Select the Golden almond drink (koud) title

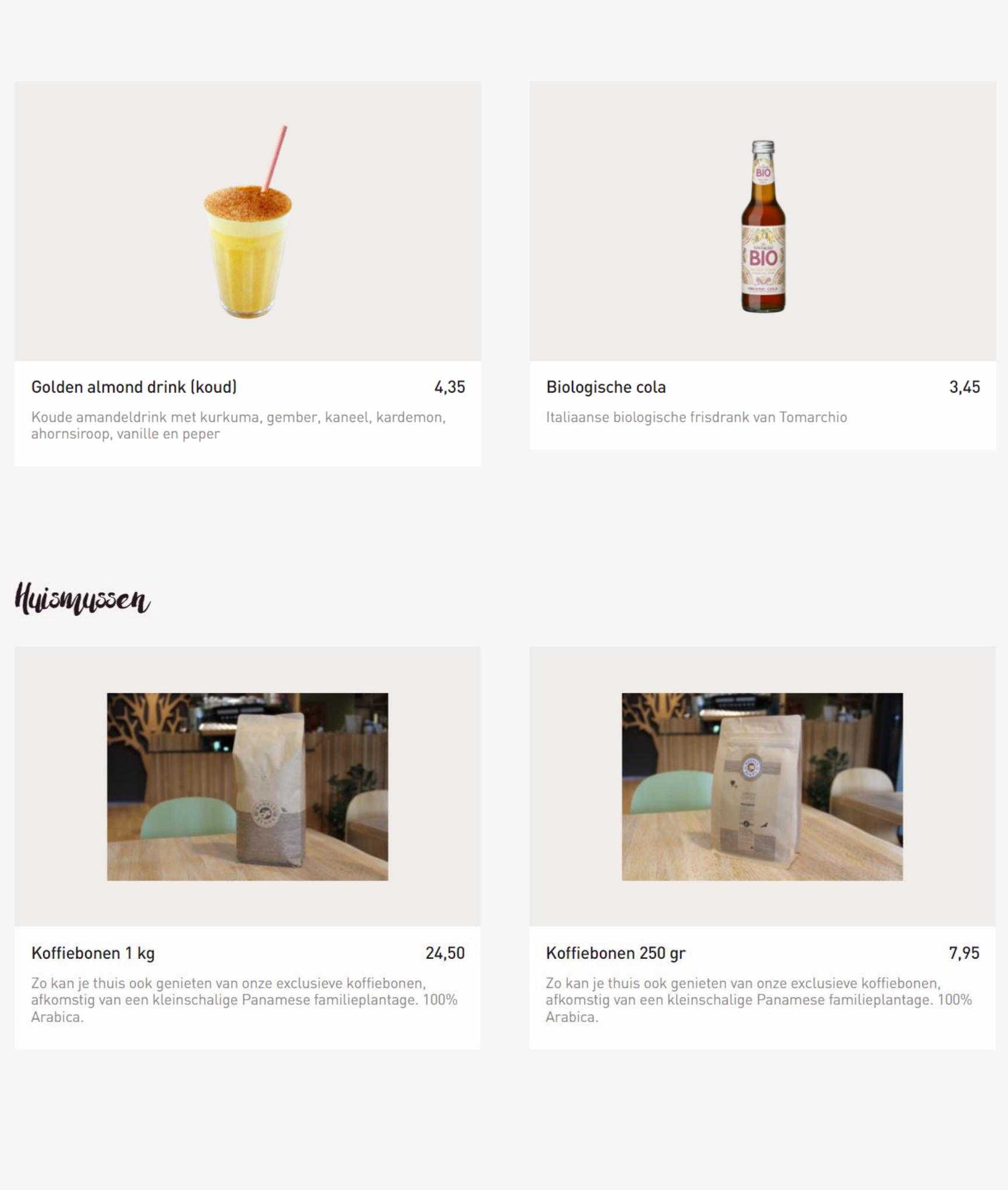134,387
